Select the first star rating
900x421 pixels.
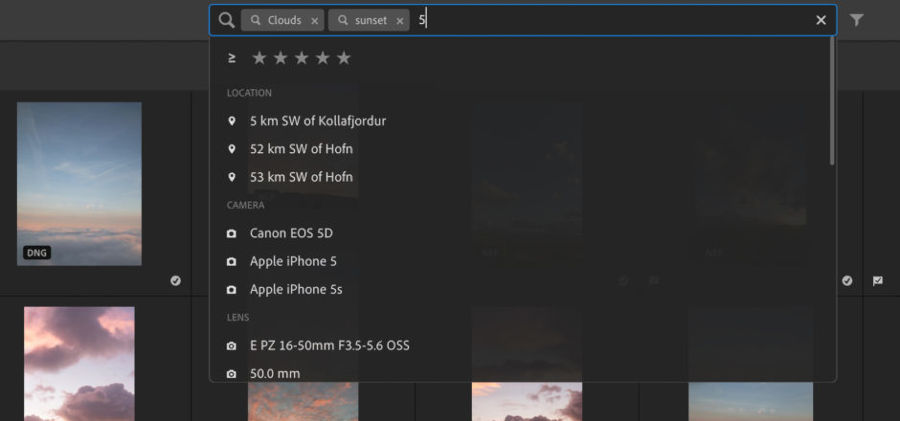coord(260,58)
